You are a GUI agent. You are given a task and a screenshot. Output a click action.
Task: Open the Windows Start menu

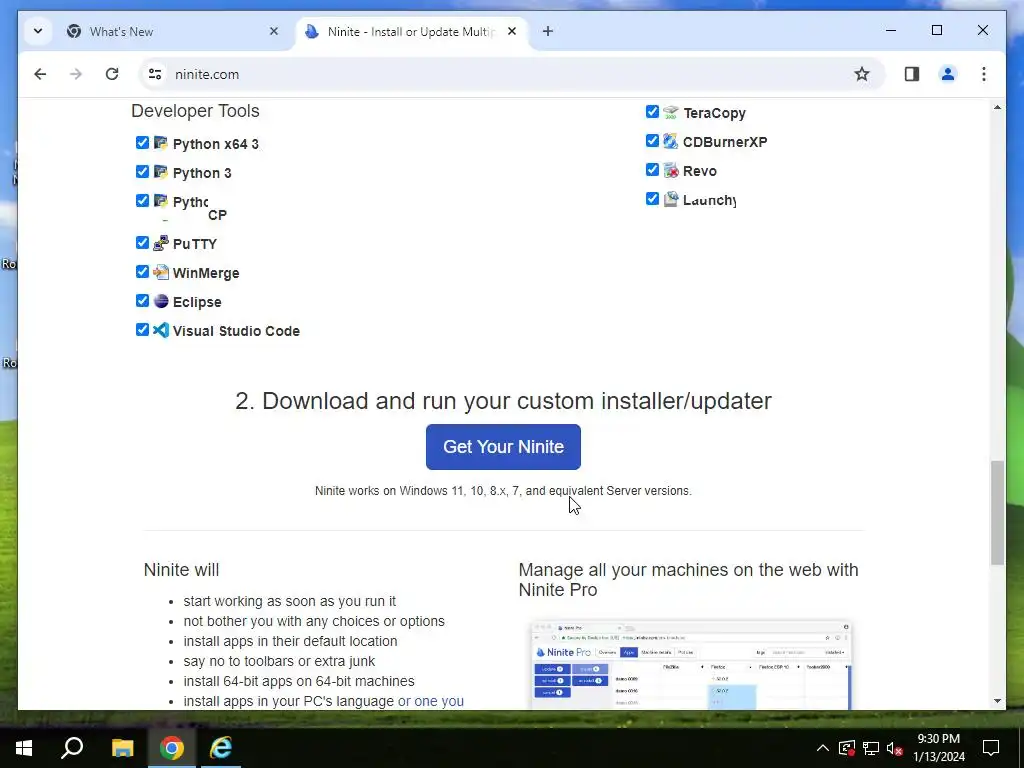click(24, 748)
